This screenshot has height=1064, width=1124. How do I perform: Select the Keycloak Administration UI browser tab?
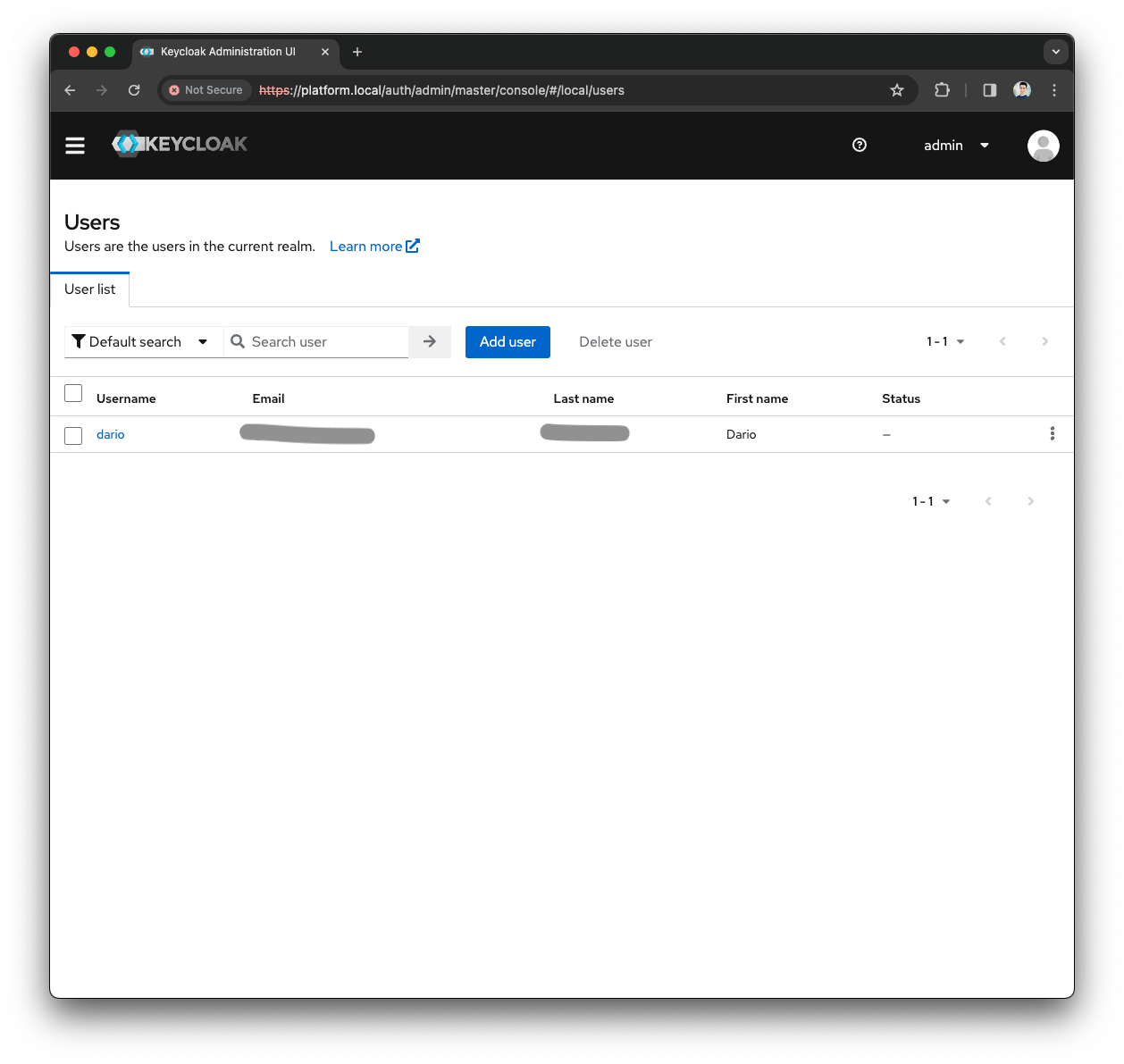pyautogui.click(x=228, y=52)
